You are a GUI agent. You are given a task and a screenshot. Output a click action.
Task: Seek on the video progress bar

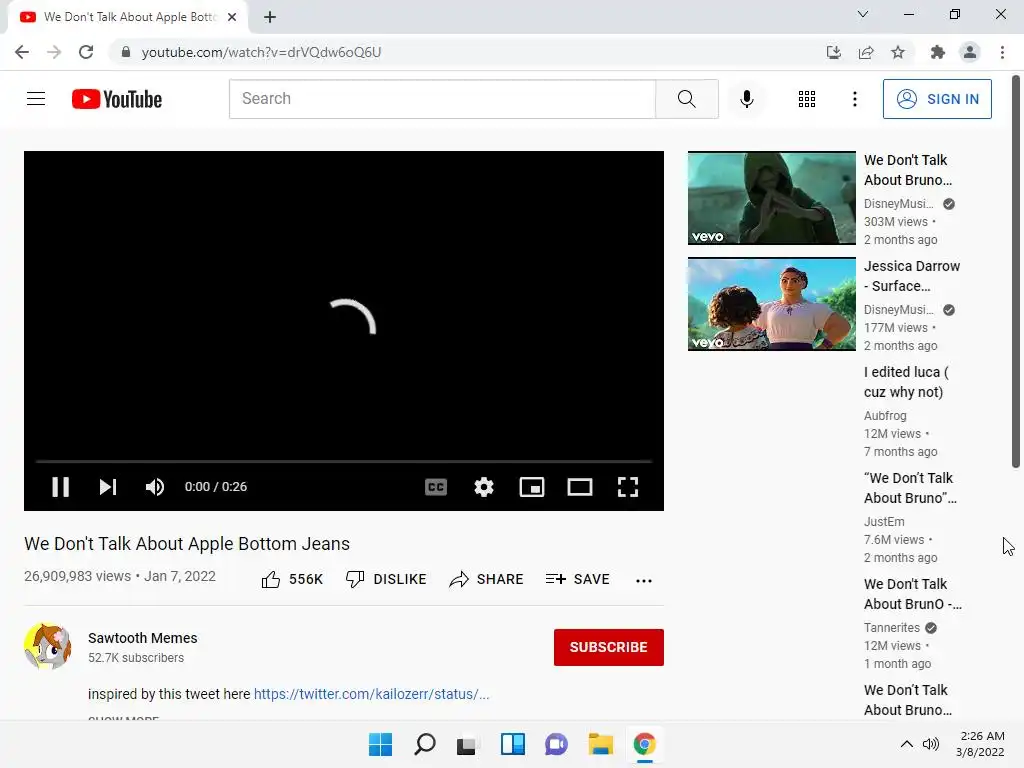[344, 461]
